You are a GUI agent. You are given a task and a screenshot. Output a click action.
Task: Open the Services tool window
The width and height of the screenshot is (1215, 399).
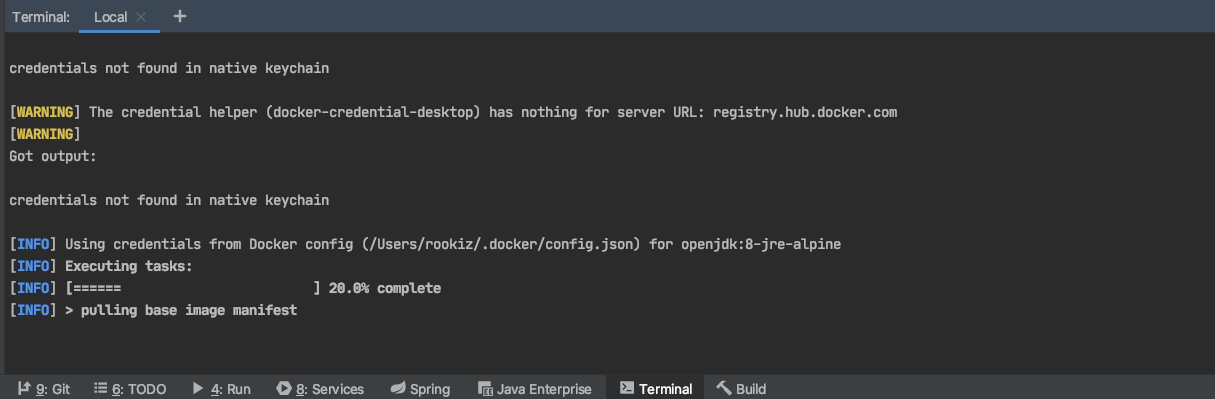tap(320, 388)
